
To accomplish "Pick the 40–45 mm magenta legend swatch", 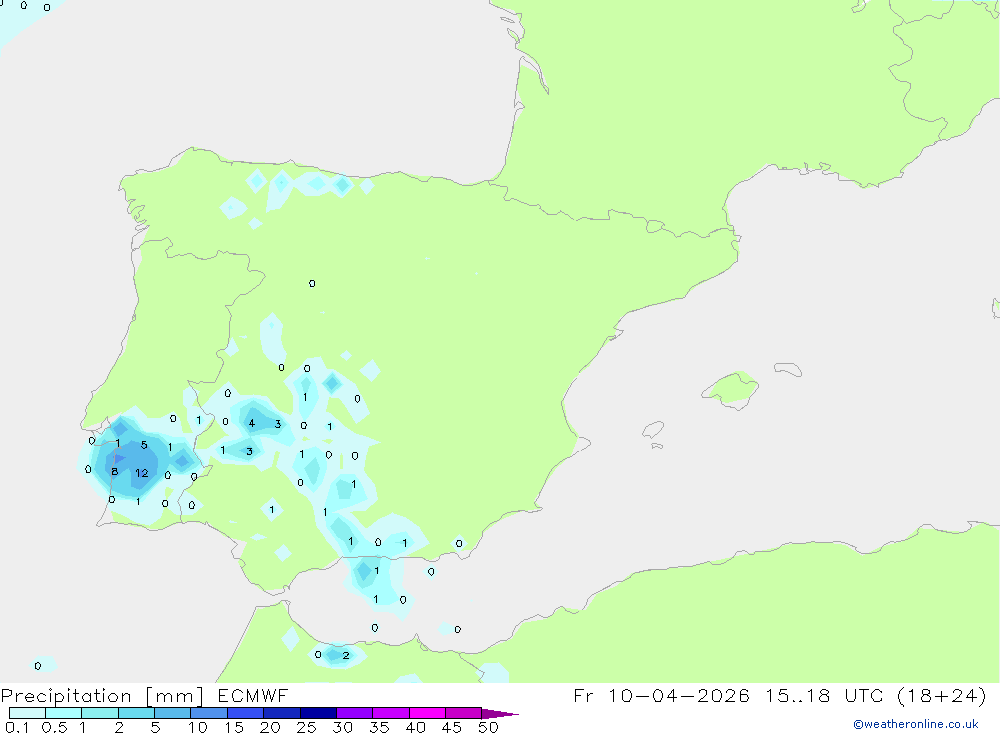I will [x=427, y=713].
